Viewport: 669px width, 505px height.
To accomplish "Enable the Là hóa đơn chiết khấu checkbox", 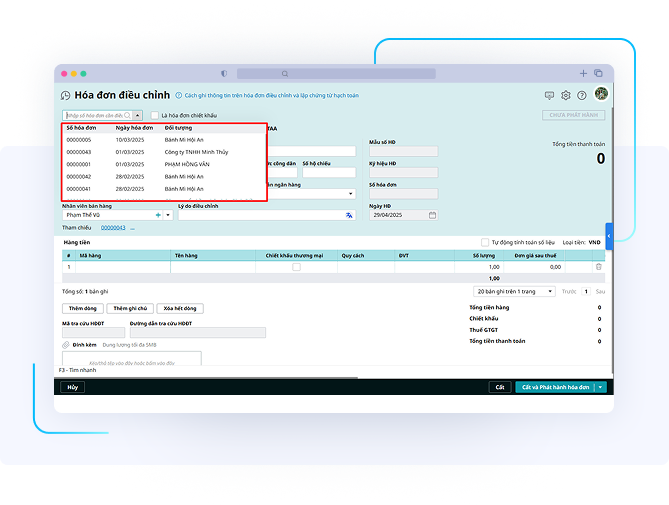I will (154, 116).
